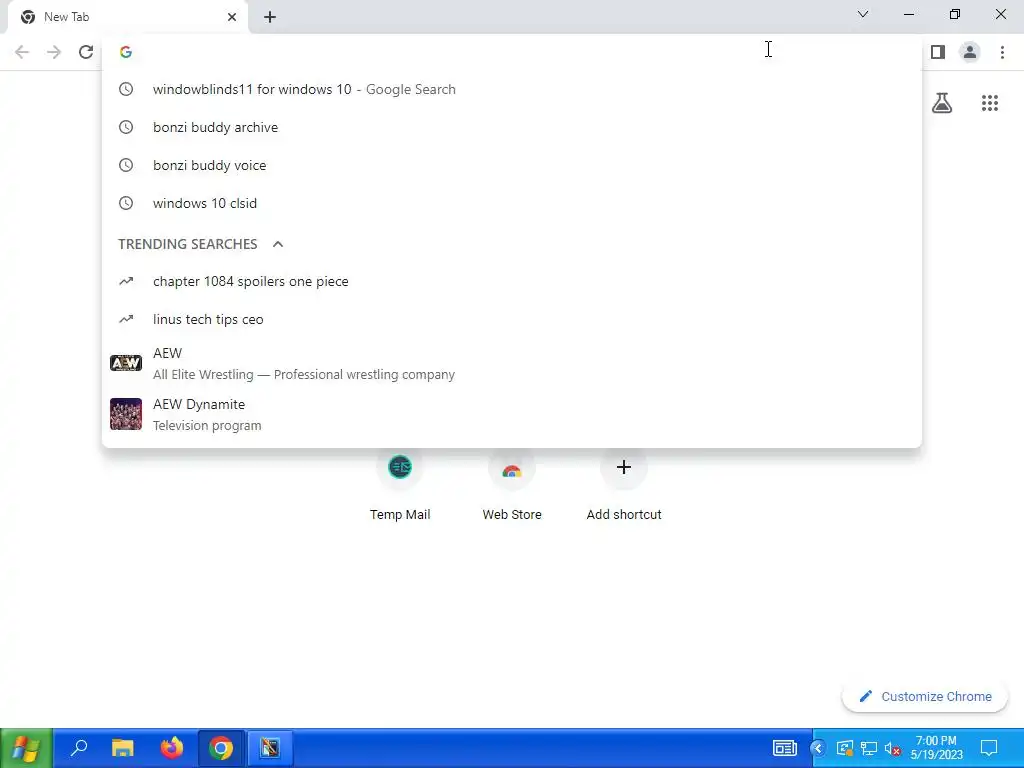1024x768 pixels.
Task: Open the app right of Chrome on taskbar
Action: 270,748
